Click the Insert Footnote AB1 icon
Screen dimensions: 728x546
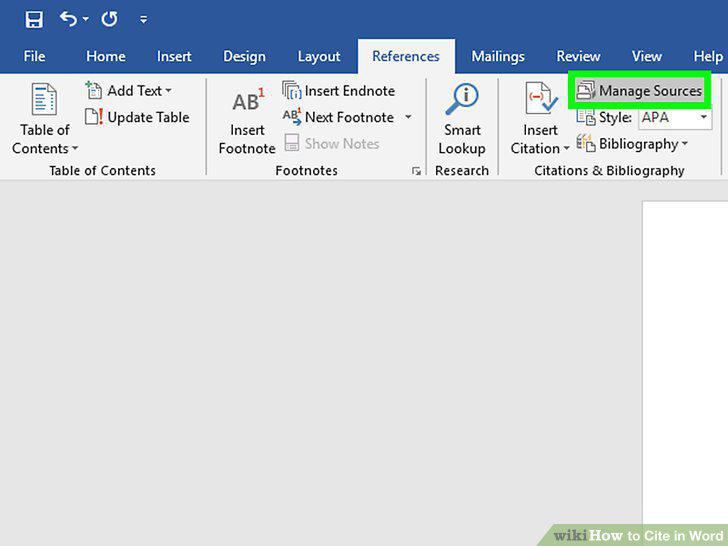point(247,100)
